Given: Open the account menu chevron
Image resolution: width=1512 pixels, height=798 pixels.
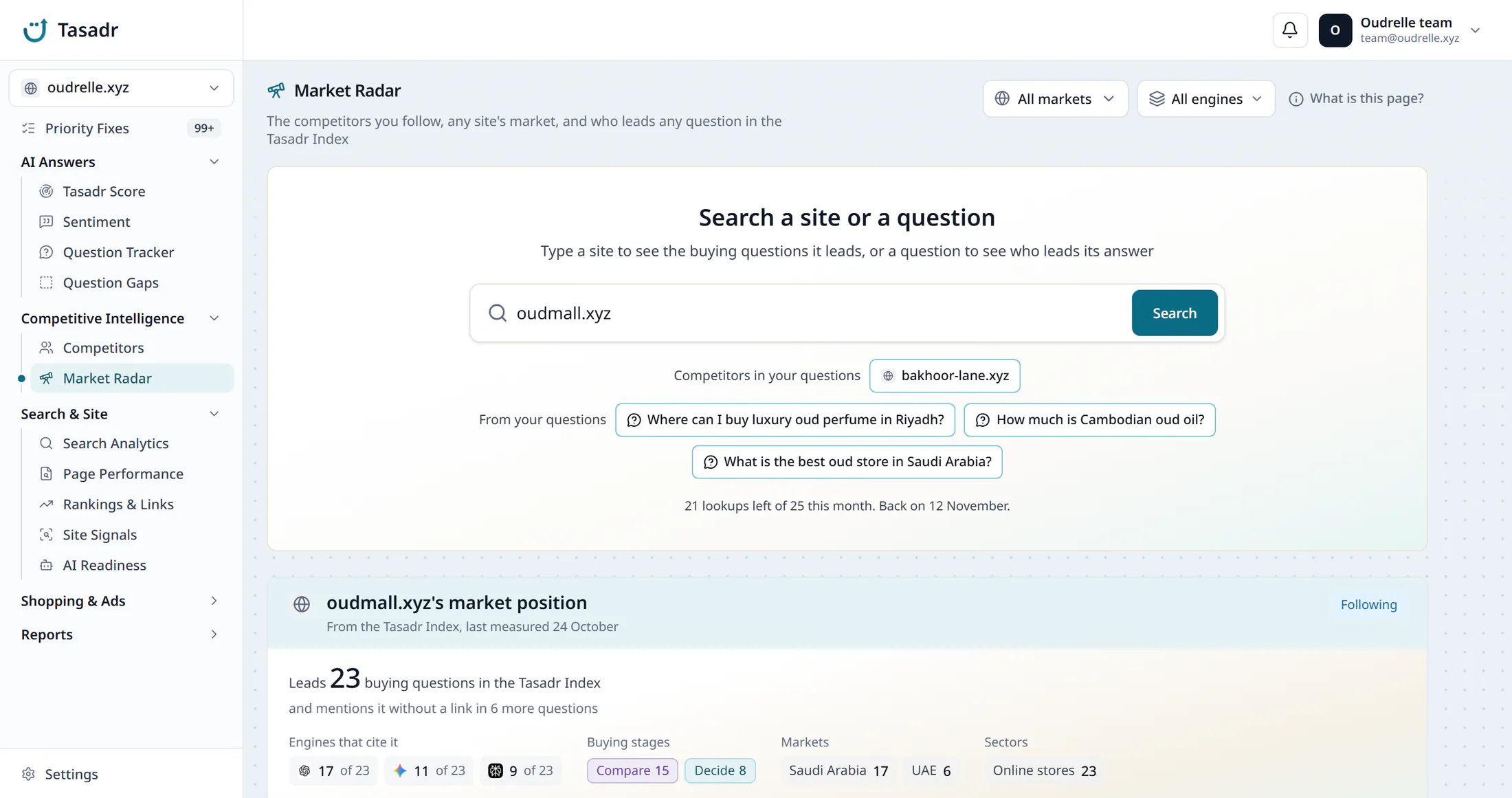Looking at the screenshot, I should tap(1475, 30).
